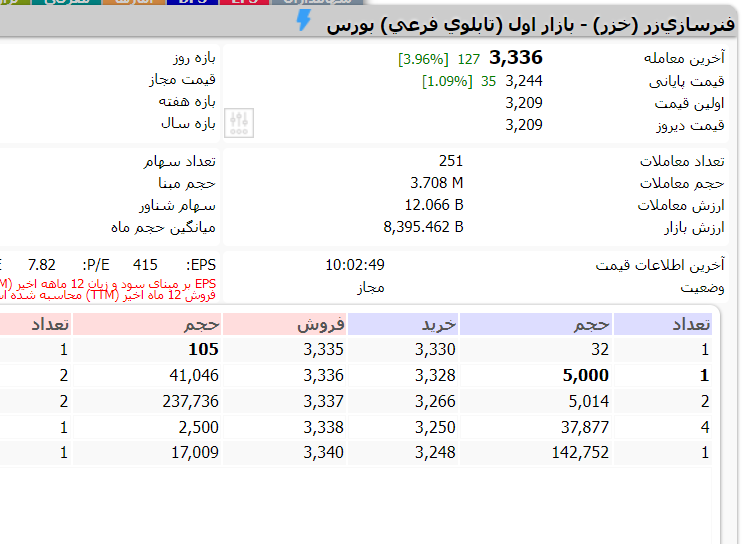752x544 pixels.
Task: Select last trade price 3,336
Action: point(516,58)
